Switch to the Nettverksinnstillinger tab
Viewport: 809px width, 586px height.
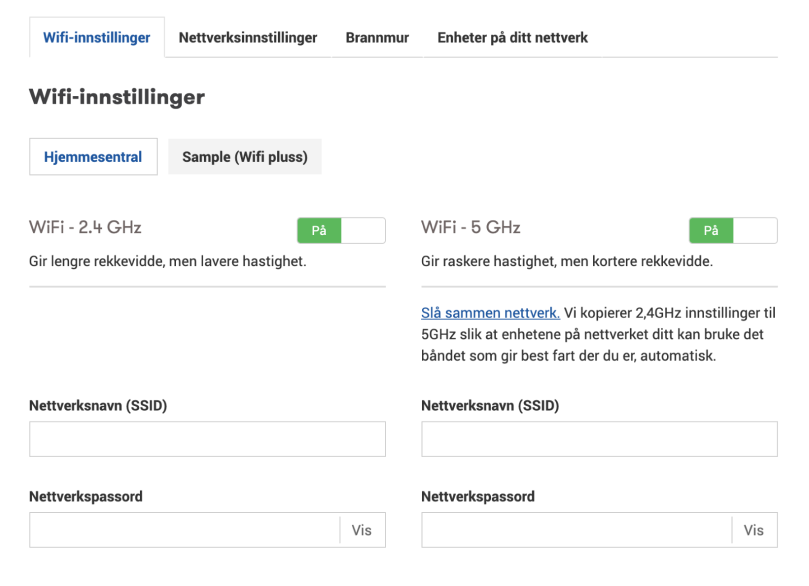click(248, 38)
